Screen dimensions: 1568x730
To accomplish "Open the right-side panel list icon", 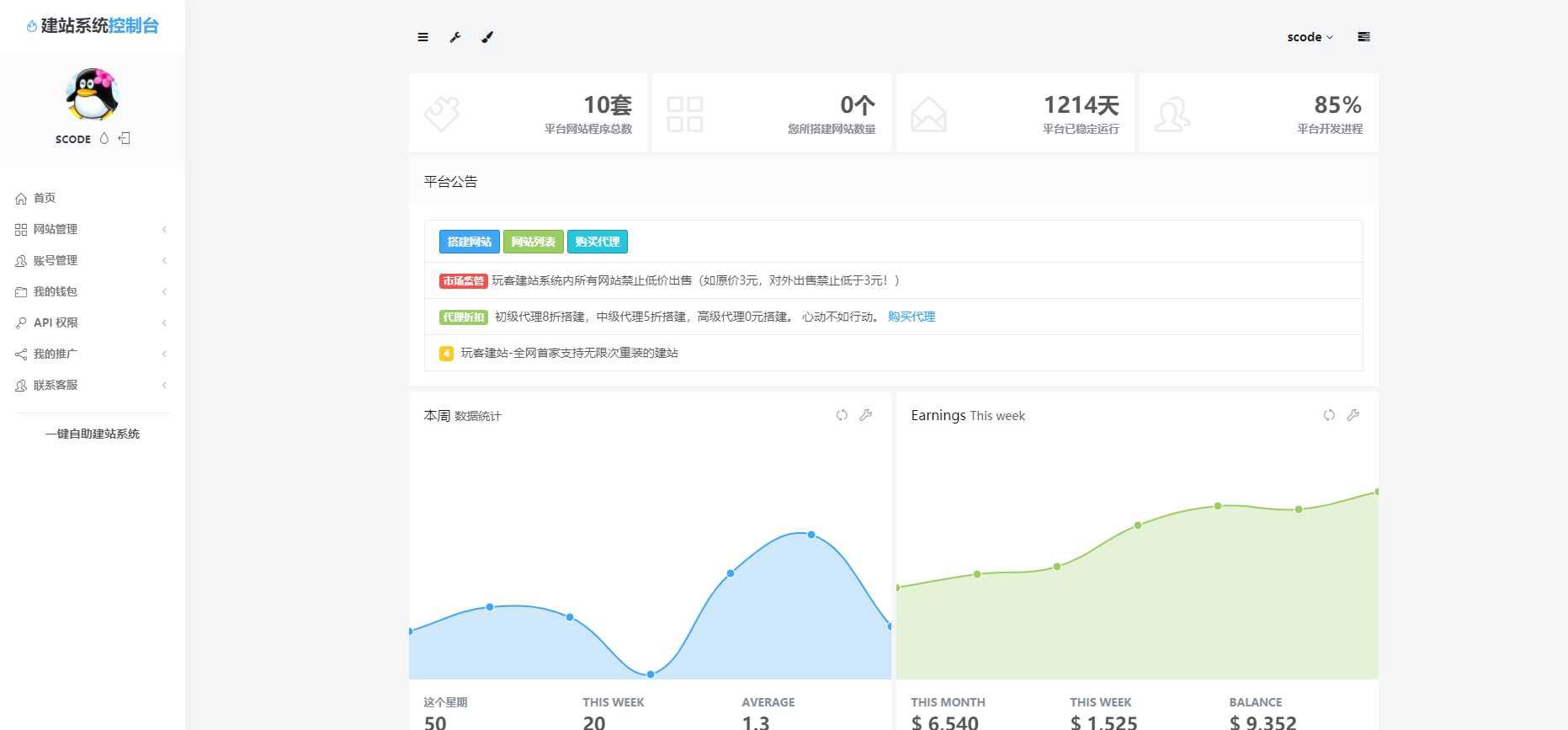I will pos(1363,37).
